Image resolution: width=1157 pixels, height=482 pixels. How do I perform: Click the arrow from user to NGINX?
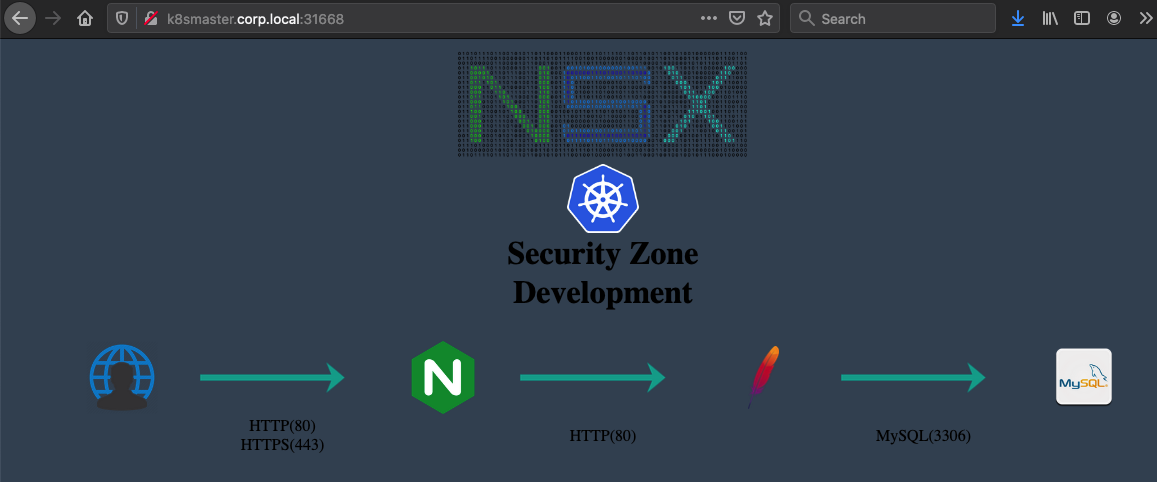click(272, 377)
